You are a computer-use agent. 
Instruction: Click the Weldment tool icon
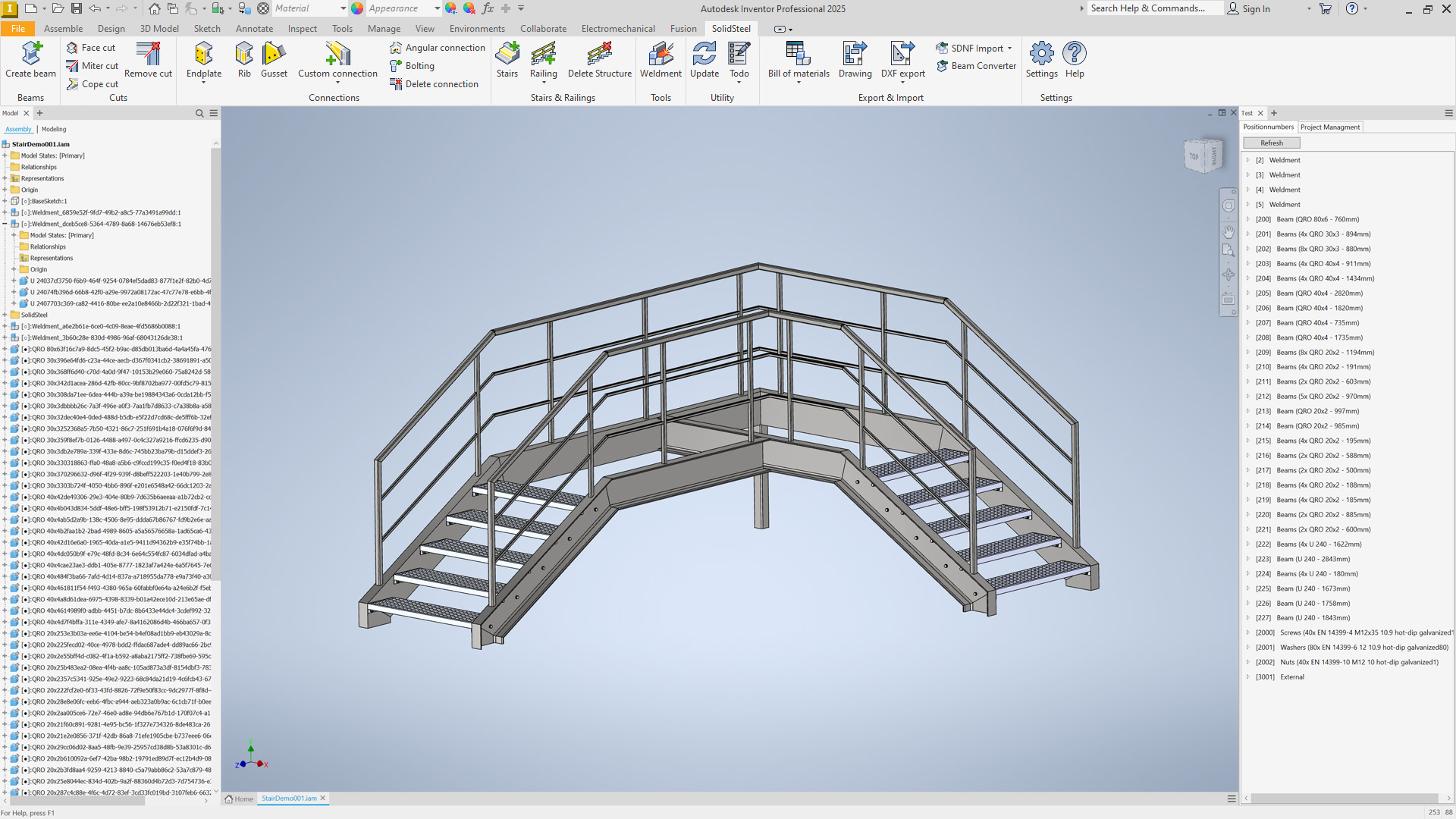(660, 54)
